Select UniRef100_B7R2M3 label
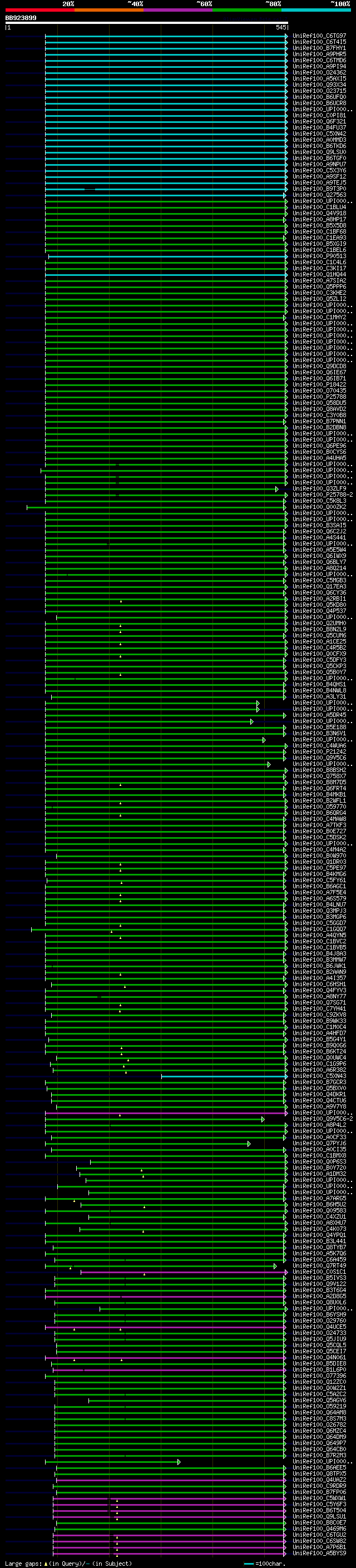The width and height of the screenshot is (356, 1568). 319,1455
